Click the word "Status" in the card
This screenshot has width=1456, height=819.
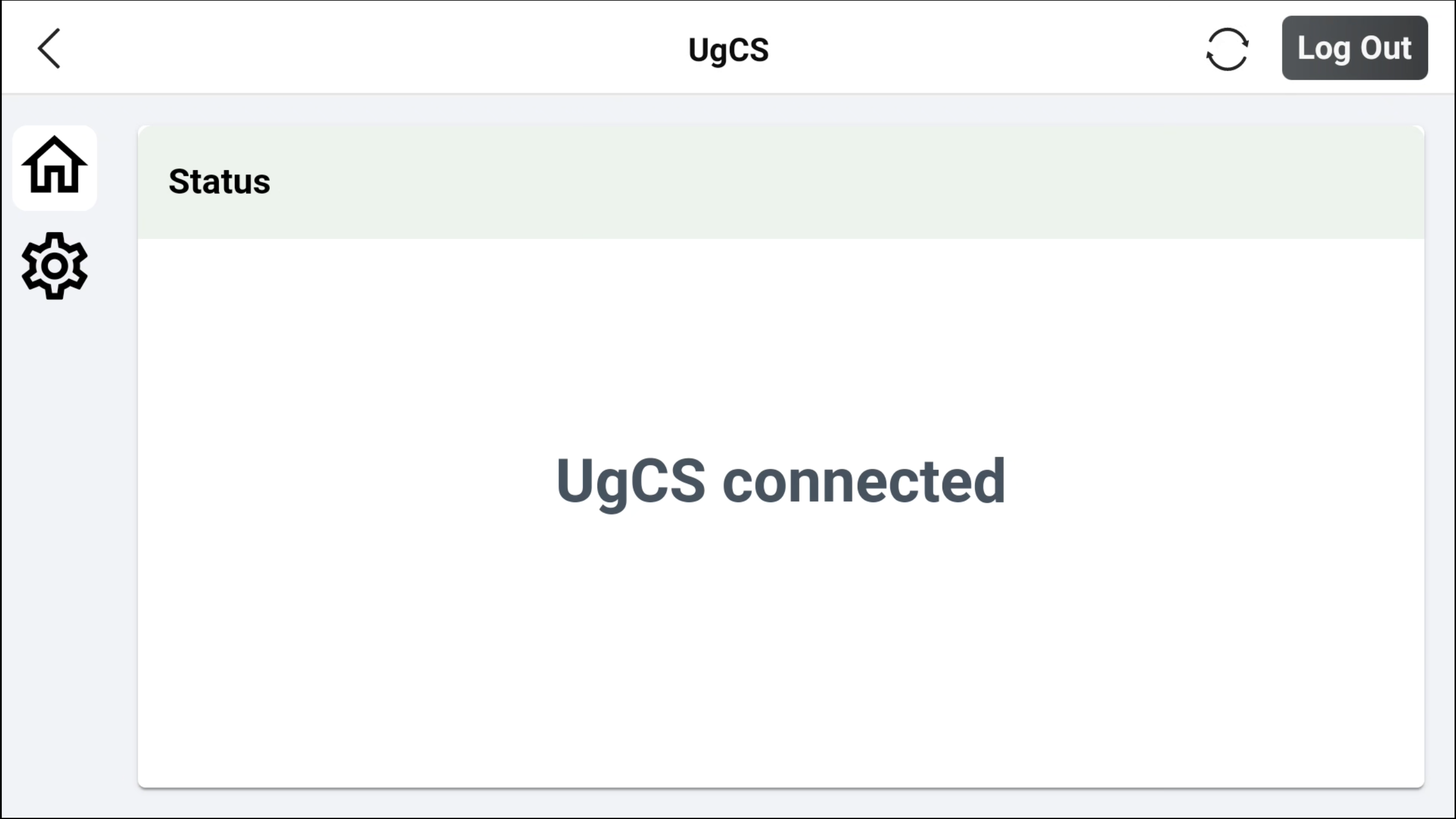220,182
